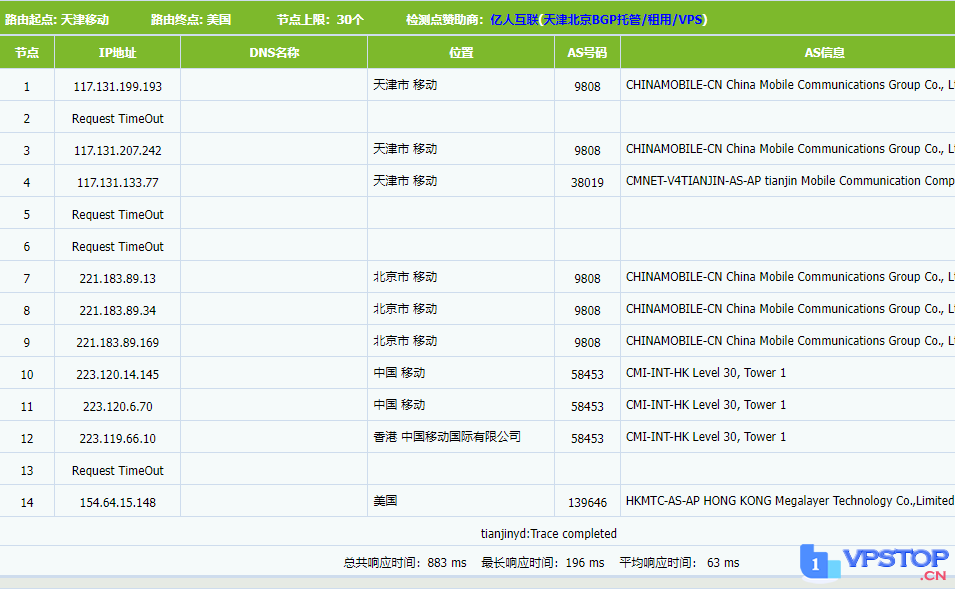
Task: Click the 香港 中国移动国际有限公司 location cell
Action: [447, 437]
